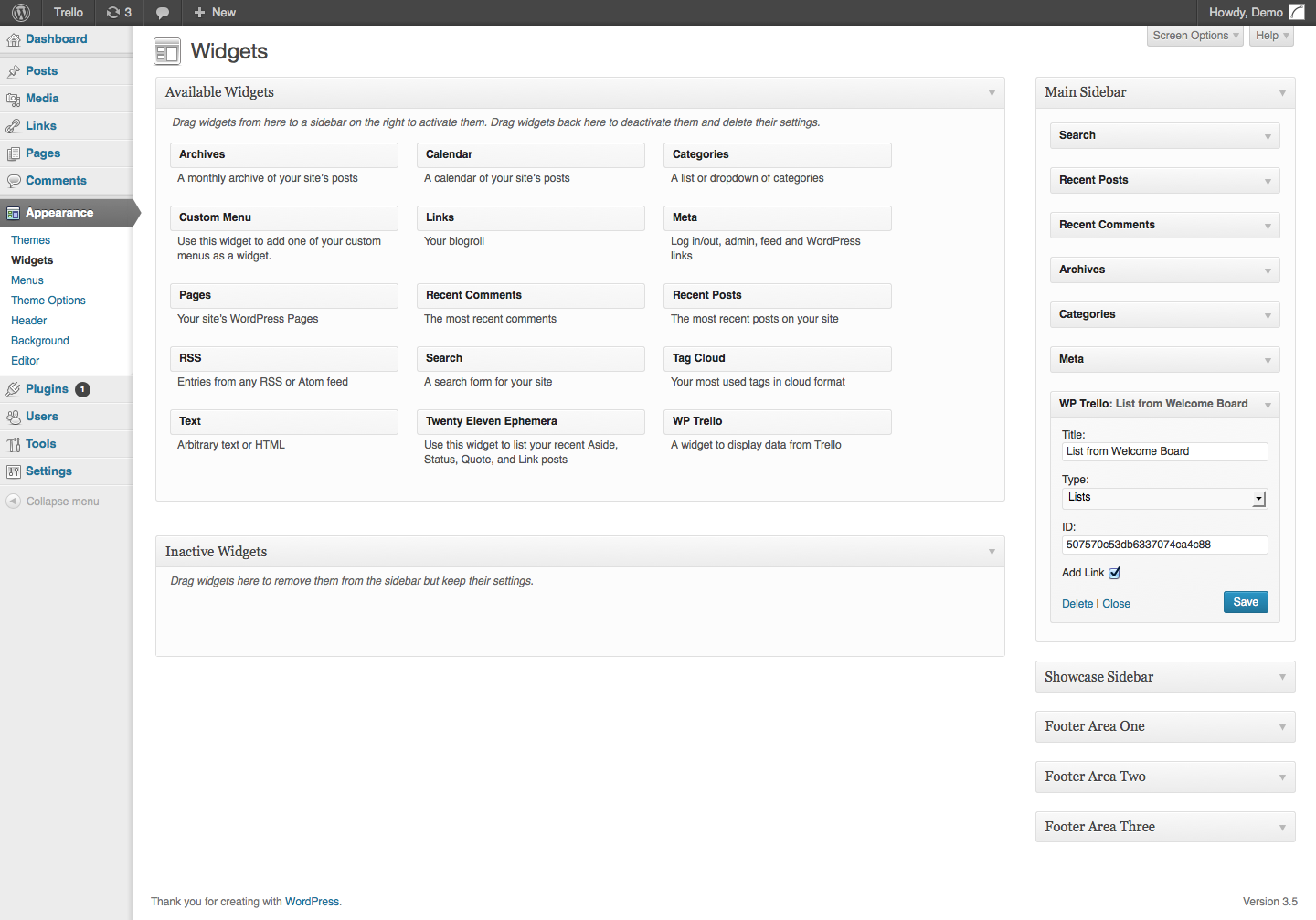This screenshot has height=920, width=1316.
Task: Collapse the Main Sidebar panel arrow
Action: [1282, 93]
